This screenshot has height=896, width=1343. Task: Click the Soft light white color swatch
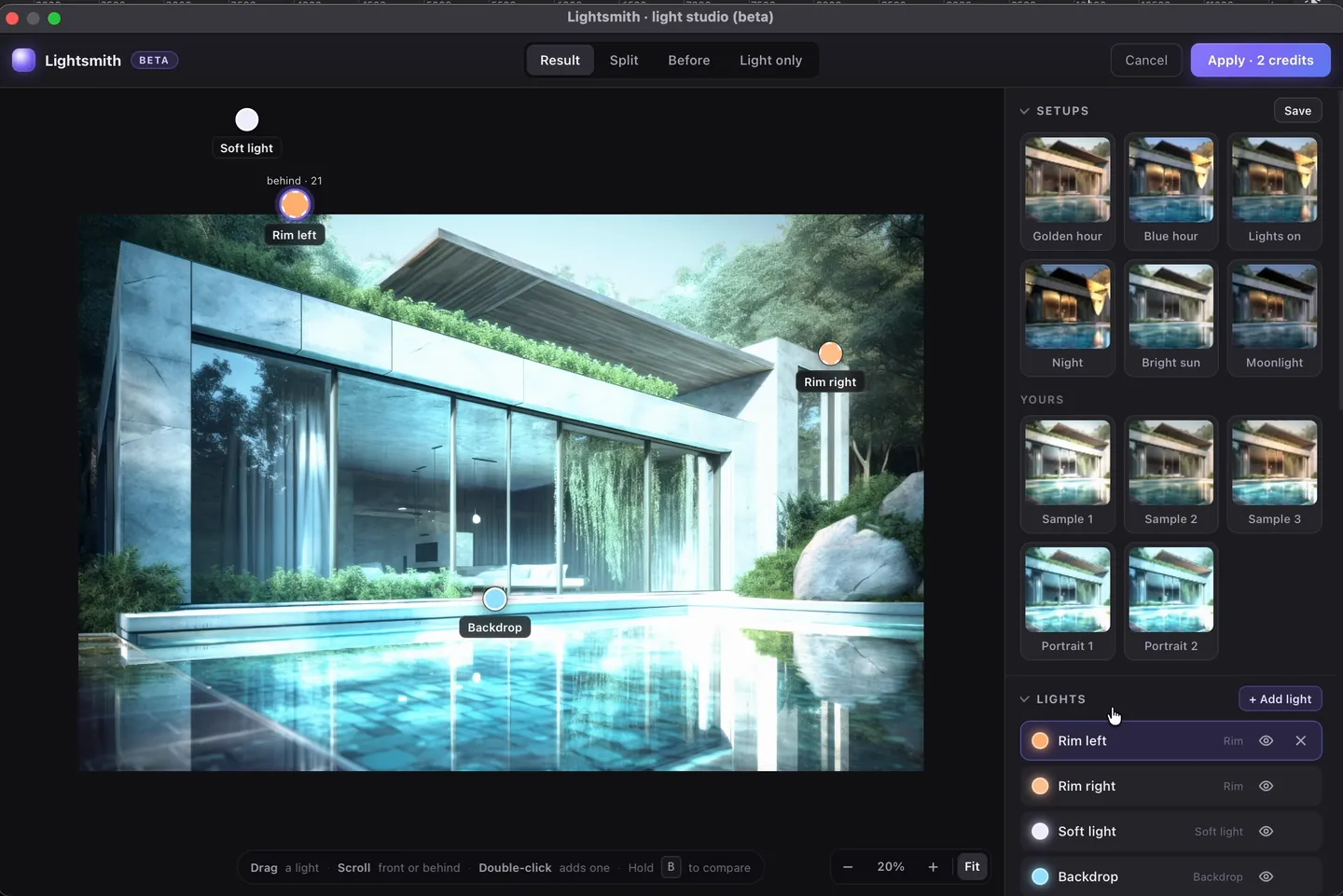tap(1040, 832)
